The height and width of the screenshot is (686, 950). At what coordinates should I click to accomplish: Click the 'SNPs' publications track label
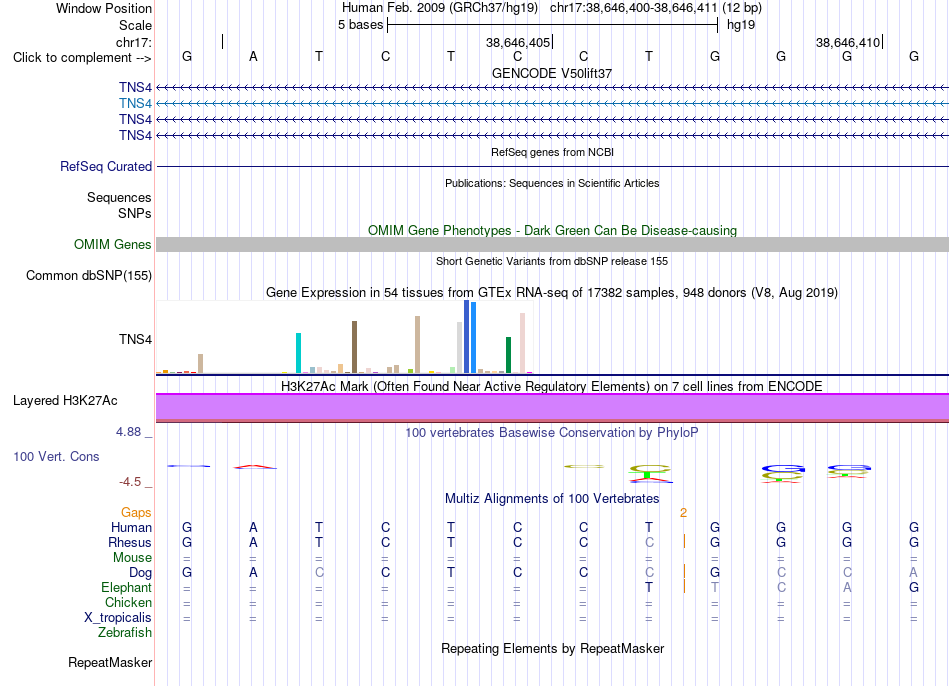click(x=135, y=213)
